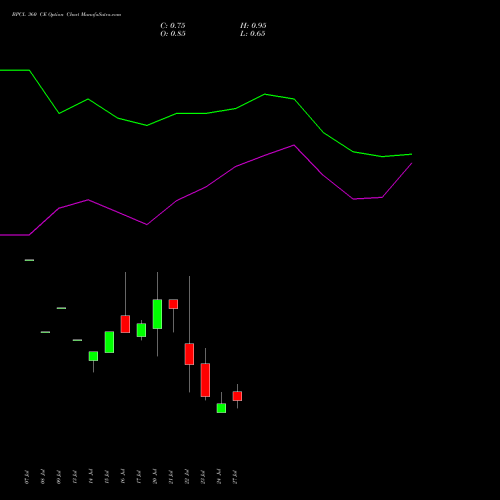Click the red candle for 22 Jul
Screen dimensions: 500x500
point(189,354)
